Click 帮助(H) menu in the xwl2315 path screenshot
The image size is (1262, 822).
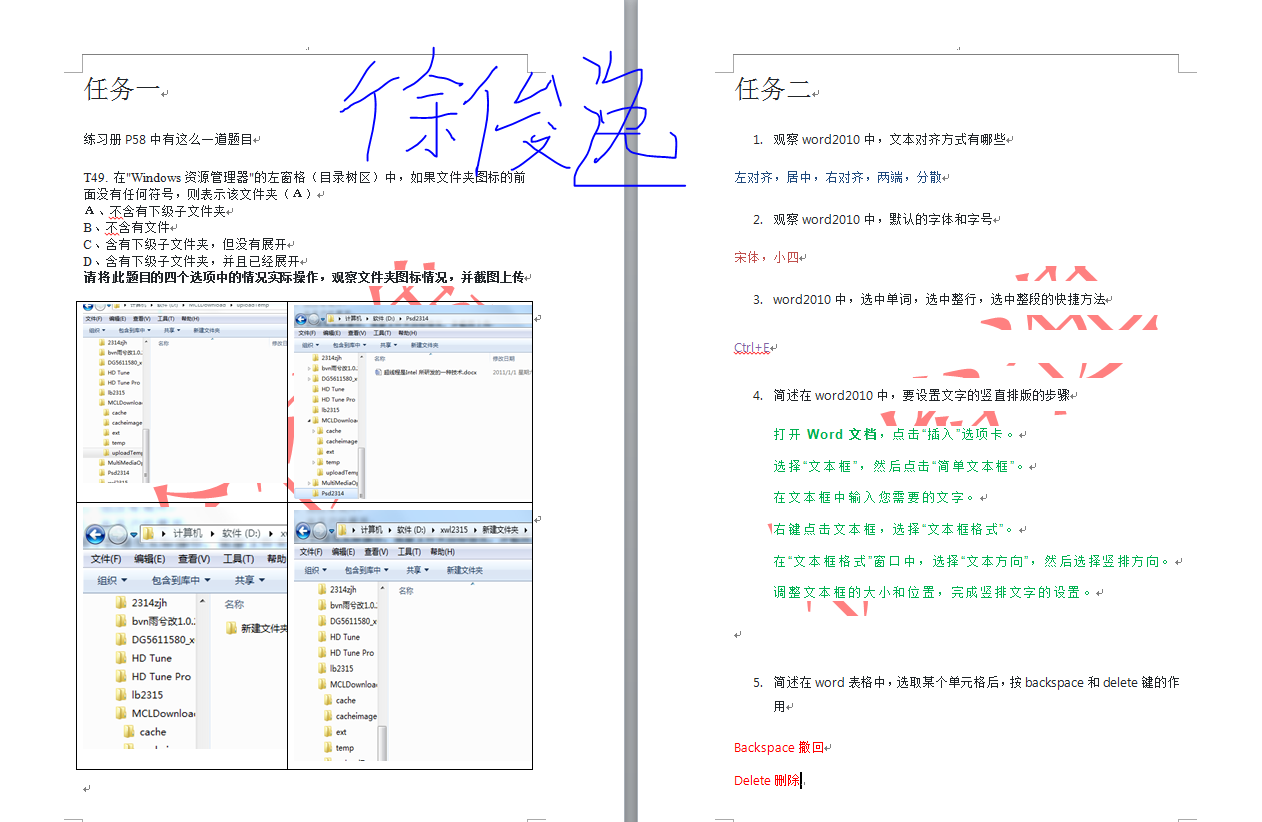coord(442,551)
